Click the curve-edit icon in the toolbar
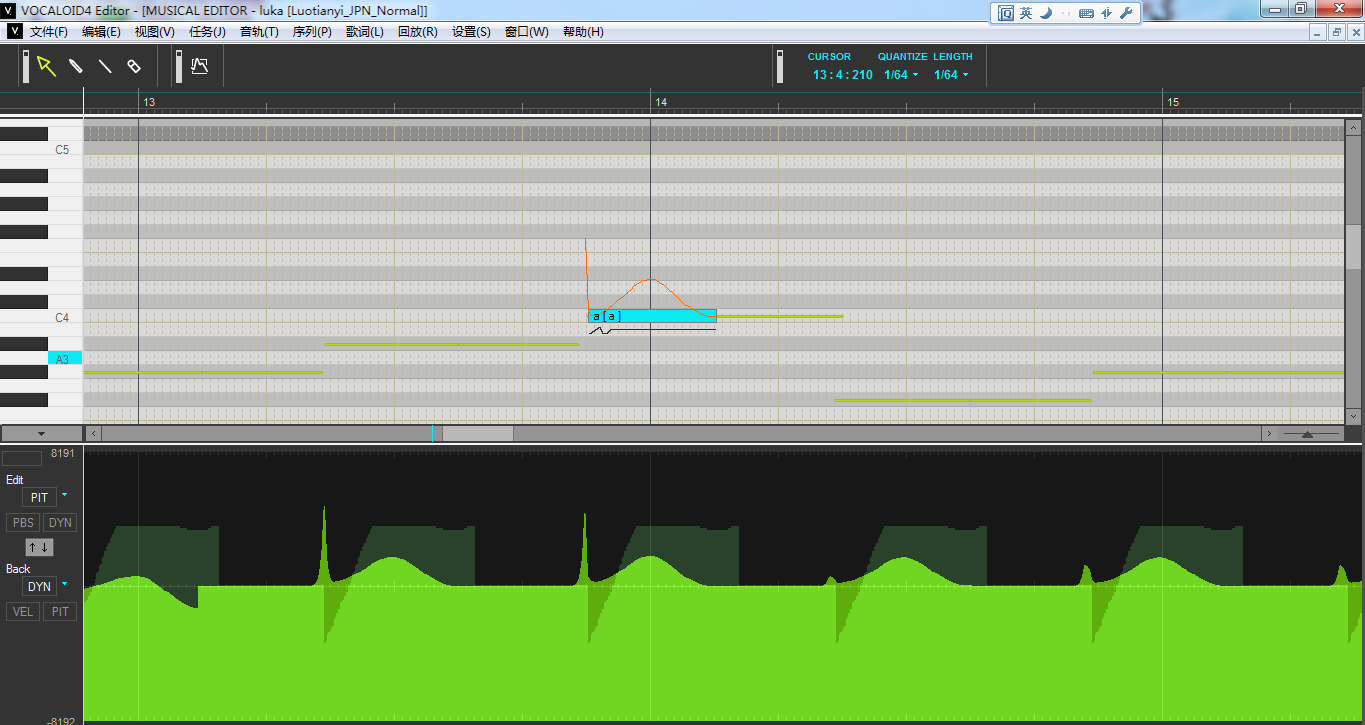This screenshot has width=1365, height=725. click(x=199, y=66)
